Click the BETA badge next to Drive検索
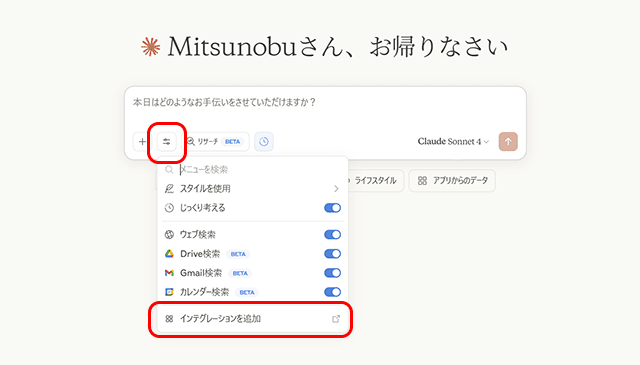 (238, 254)
